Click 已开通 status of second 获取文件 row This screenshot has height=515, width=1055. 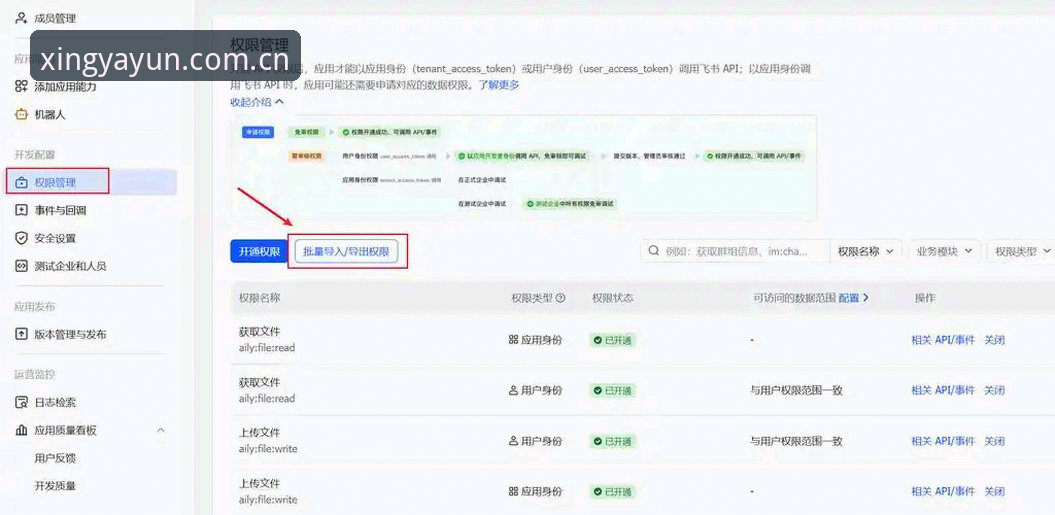613,390
